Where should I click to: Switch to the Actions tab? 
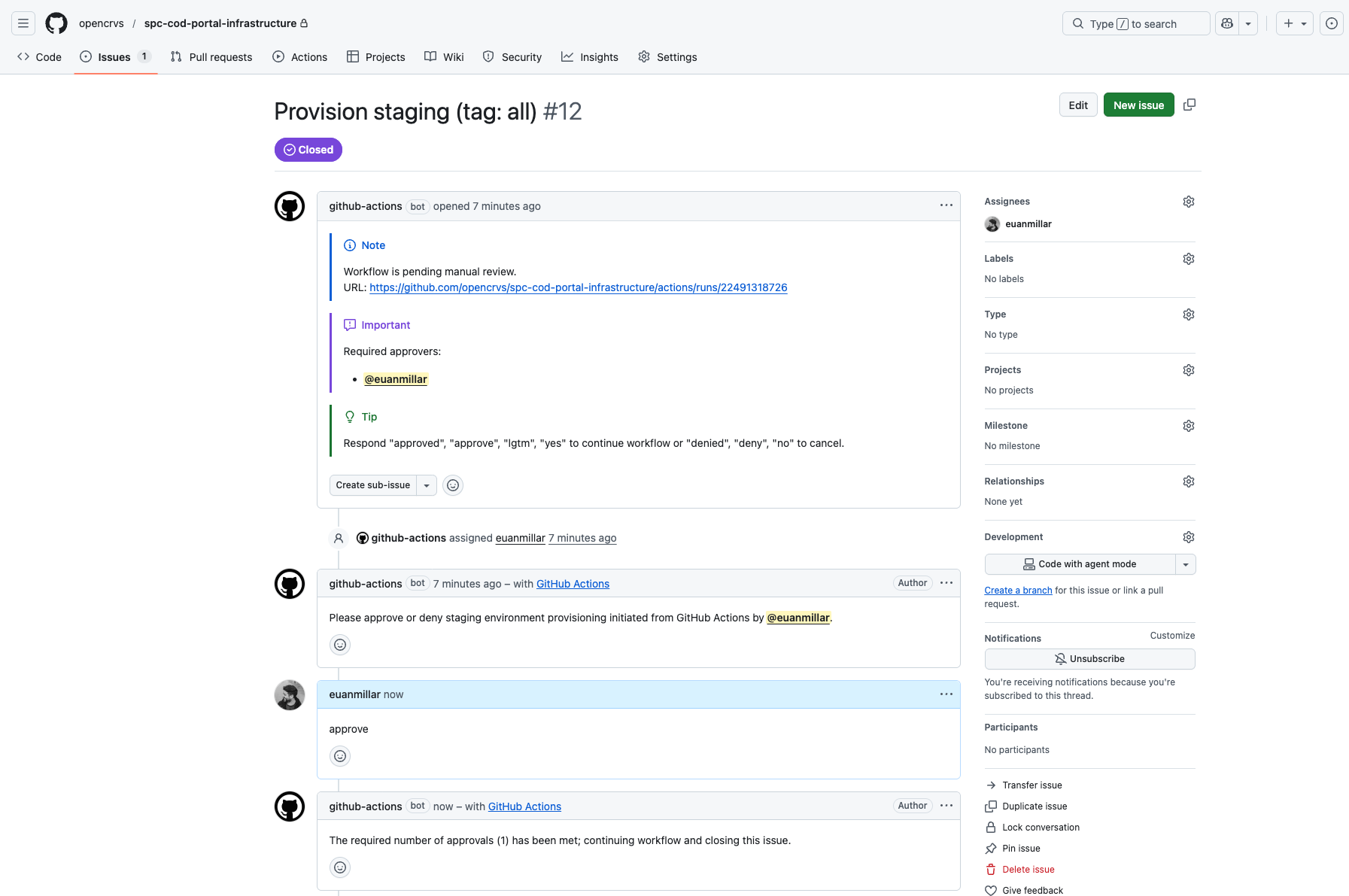point(300,57)
